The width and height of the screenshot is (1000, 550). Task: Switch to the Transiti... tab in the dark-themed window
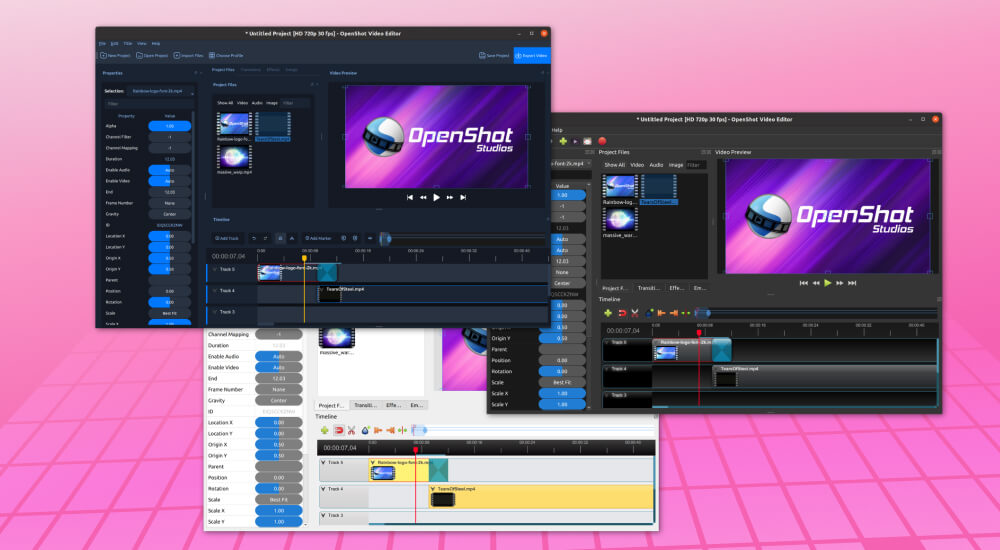click(649, 288)
